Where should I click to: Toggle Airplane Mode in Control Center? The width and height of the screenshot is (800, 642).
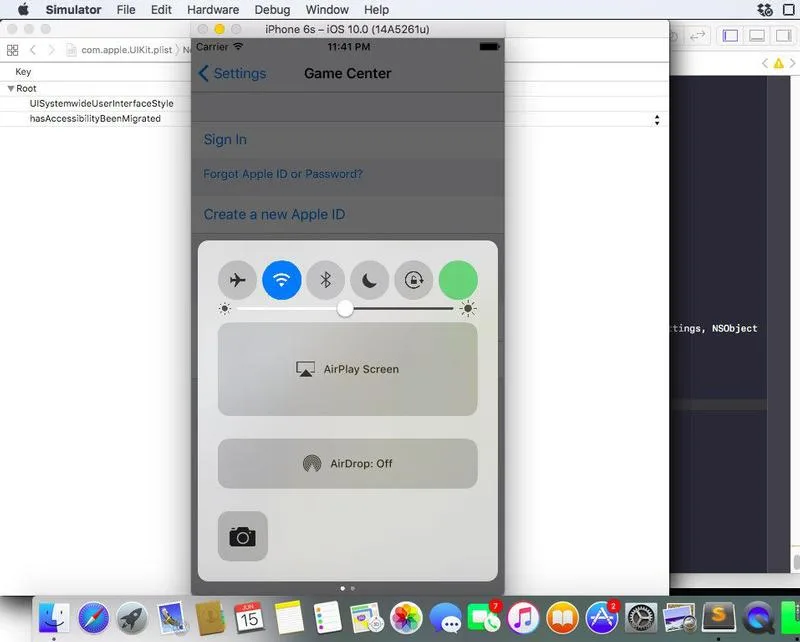point(237,280)
